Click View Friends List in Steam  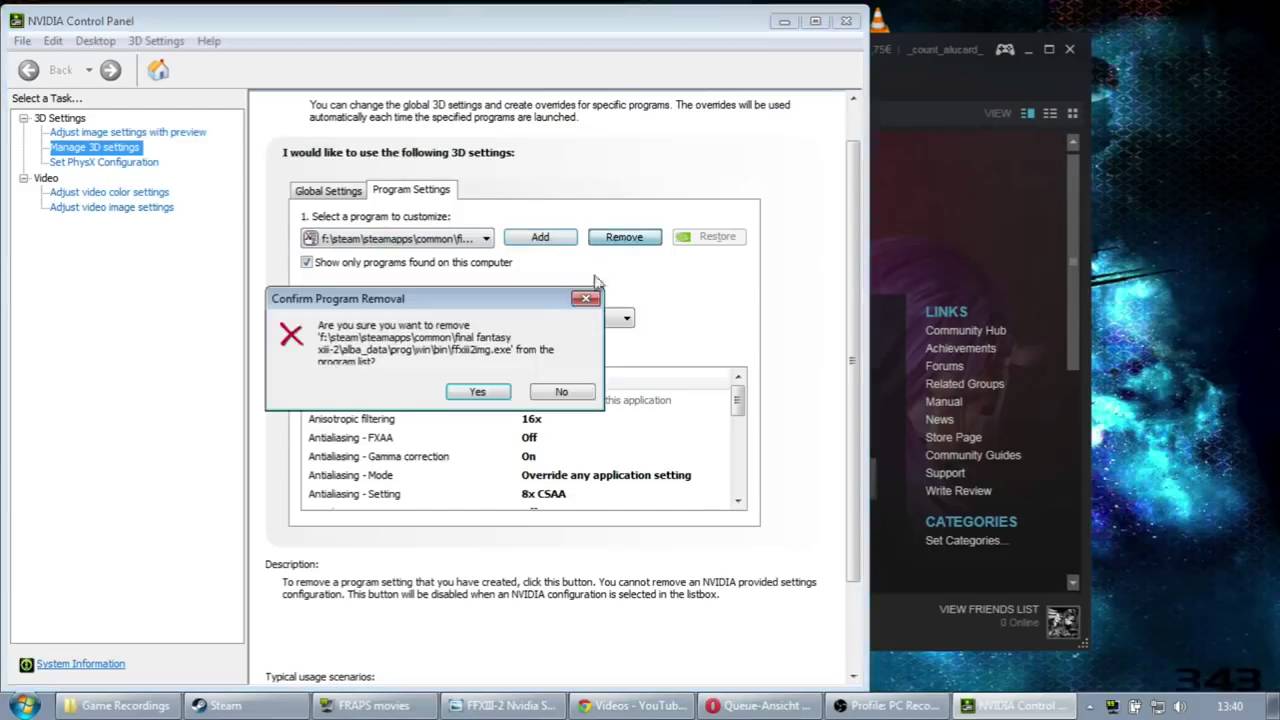[x=988, y=609]
